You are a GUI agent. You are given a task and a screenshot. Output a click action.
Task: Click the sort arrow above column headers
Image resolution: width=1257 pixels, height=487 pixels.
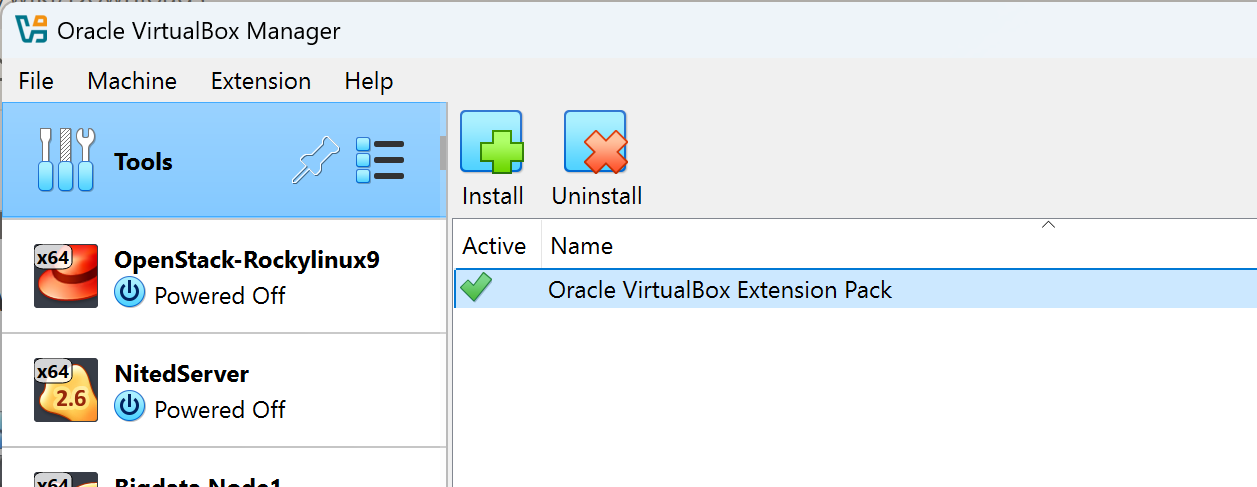(1048, 224)
